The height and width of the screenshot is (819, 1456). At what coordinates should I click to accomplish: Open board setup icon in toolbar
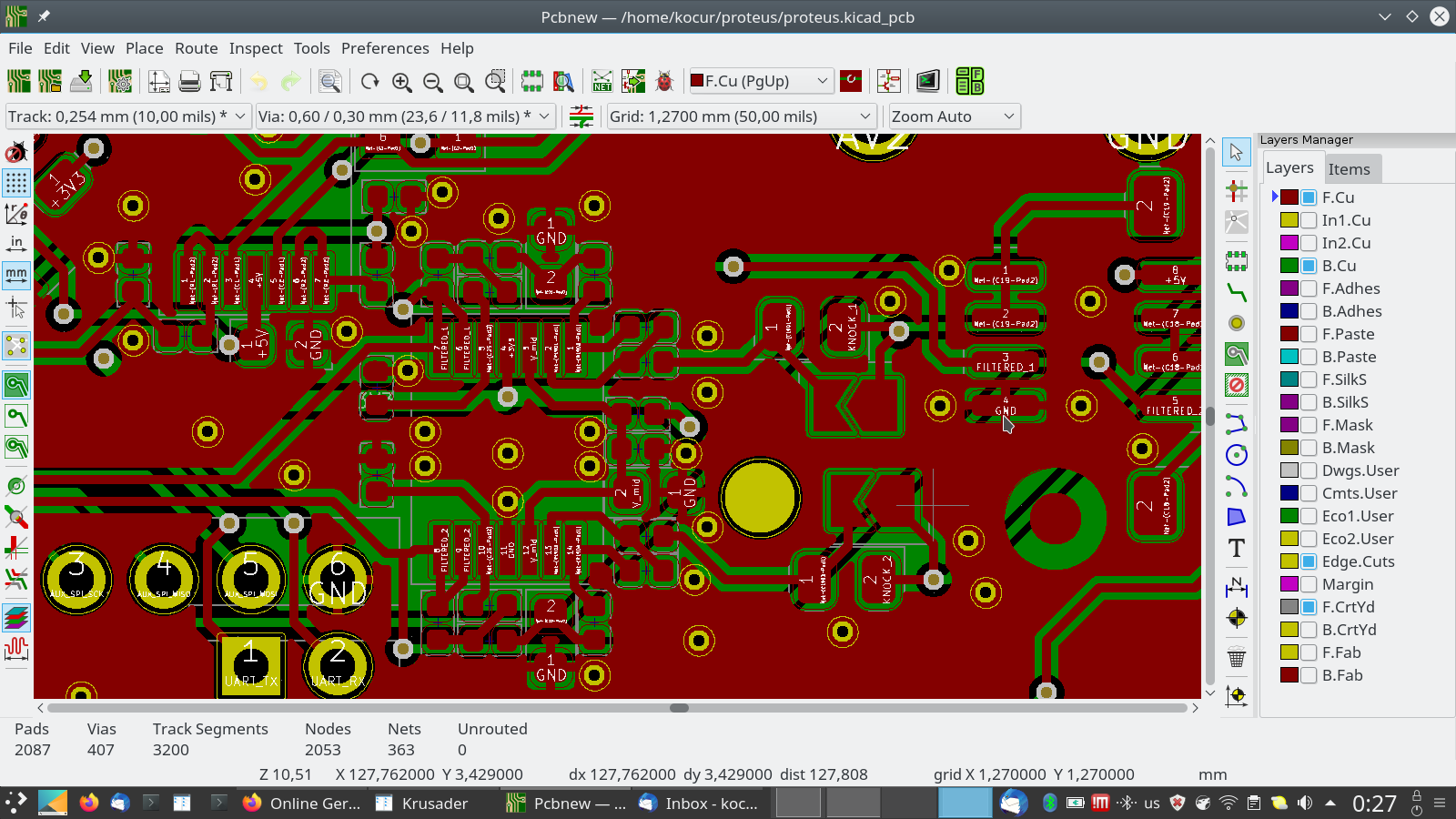120,81
